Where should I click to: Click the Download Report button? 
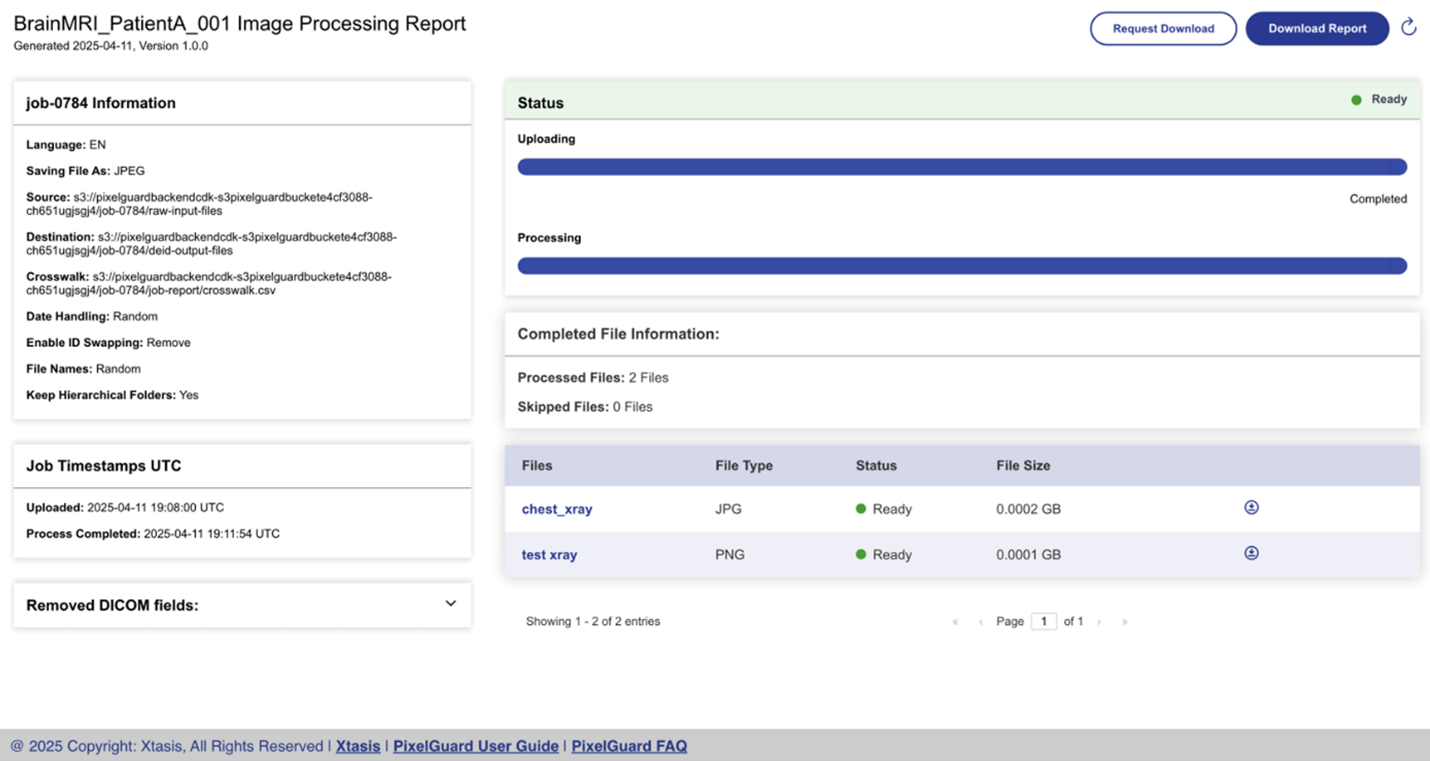pos(1317,28)
